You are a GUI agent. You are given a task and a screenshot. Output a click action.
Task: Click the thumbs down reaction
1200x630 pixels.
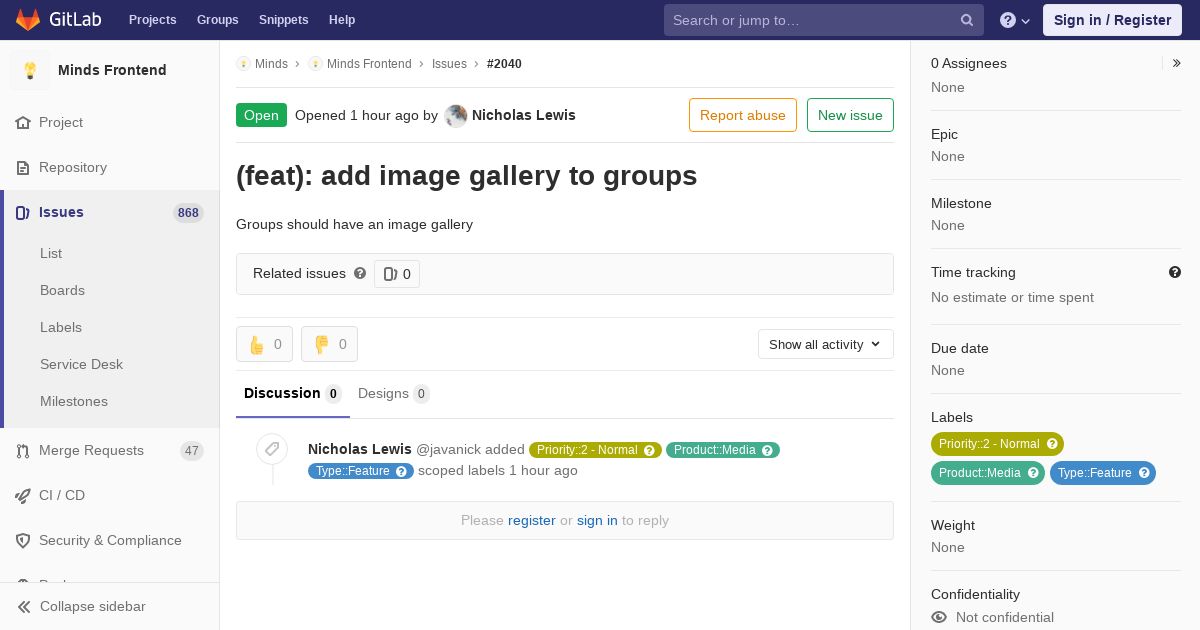(x=329, y=344)
